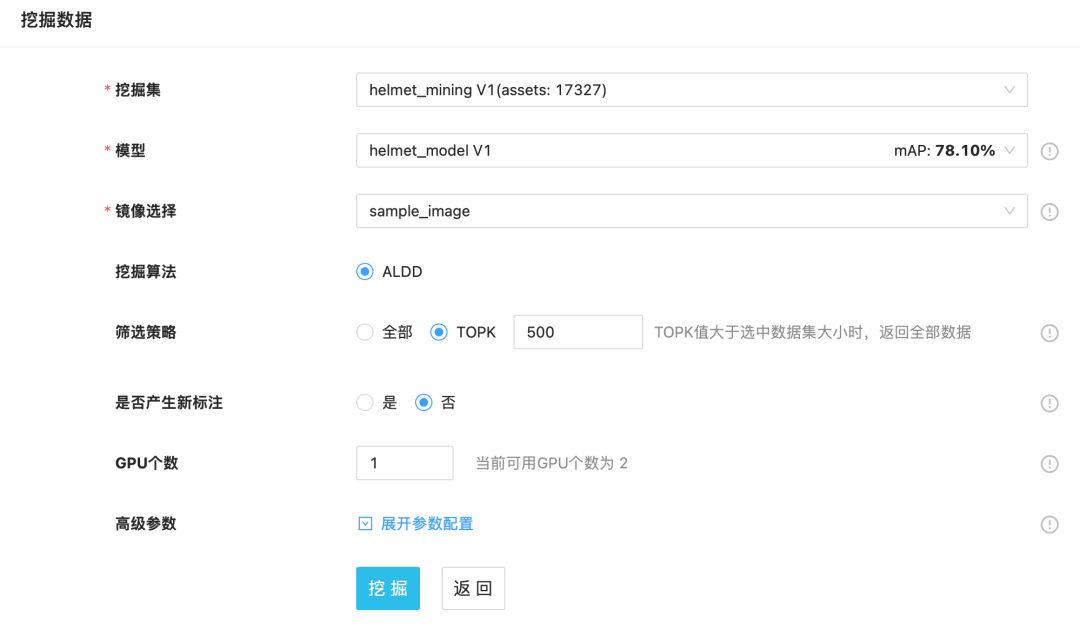This screenshot has height=636, width=1080.
Task: Click the blue 挖掘 submit button
Action: click(388, 589)
